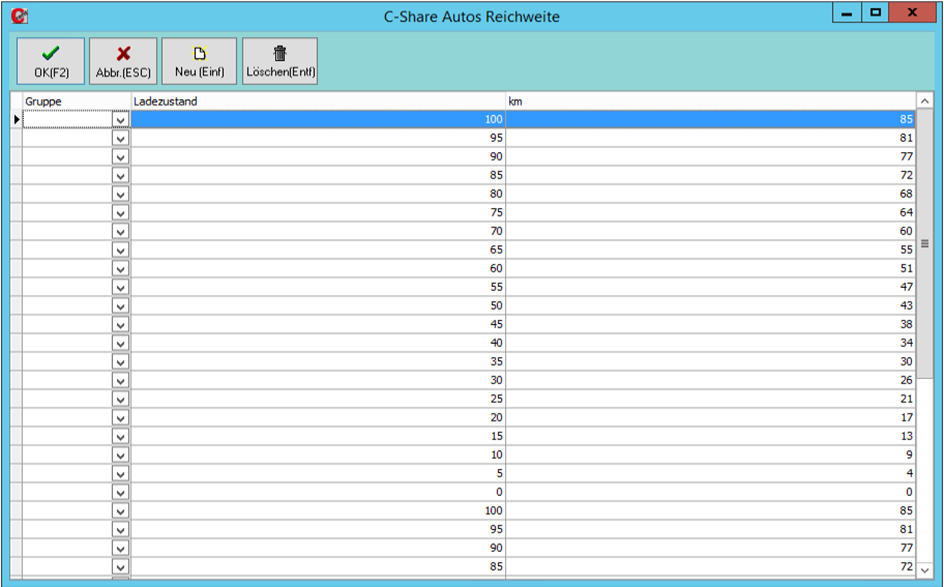The width and height of the screenshot is (944, 587).
Task: Click the km cell showing value 13
Action: 710,437
